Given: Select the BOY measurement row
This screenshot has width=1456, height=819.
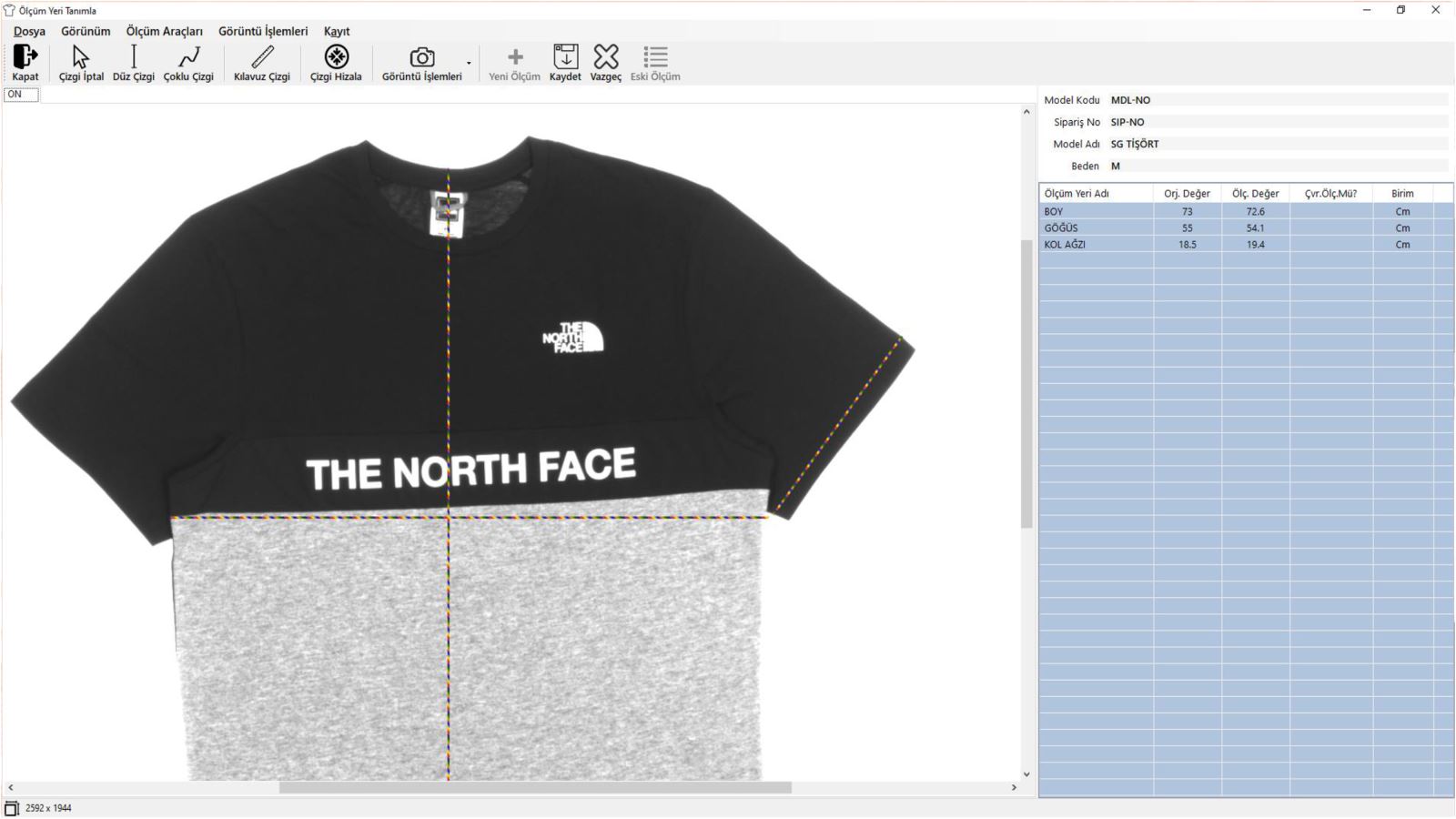Looking at the screenshot, I should 1246,211.
